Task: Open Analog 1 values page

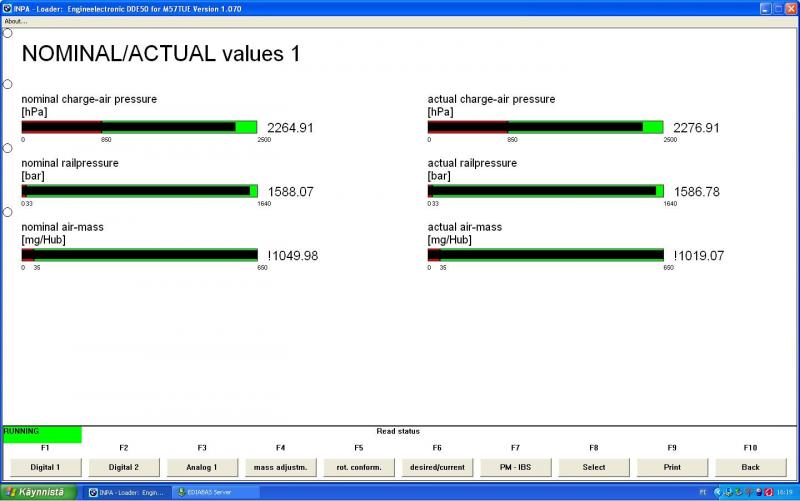Action: pyautogui.click(x=201, y=467)
